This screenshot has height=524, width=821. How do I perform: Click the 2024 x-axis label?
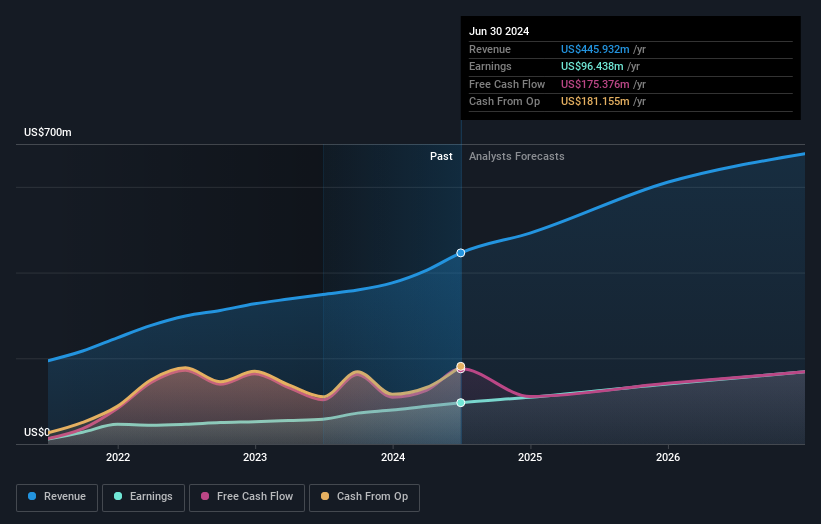[393, 457]
